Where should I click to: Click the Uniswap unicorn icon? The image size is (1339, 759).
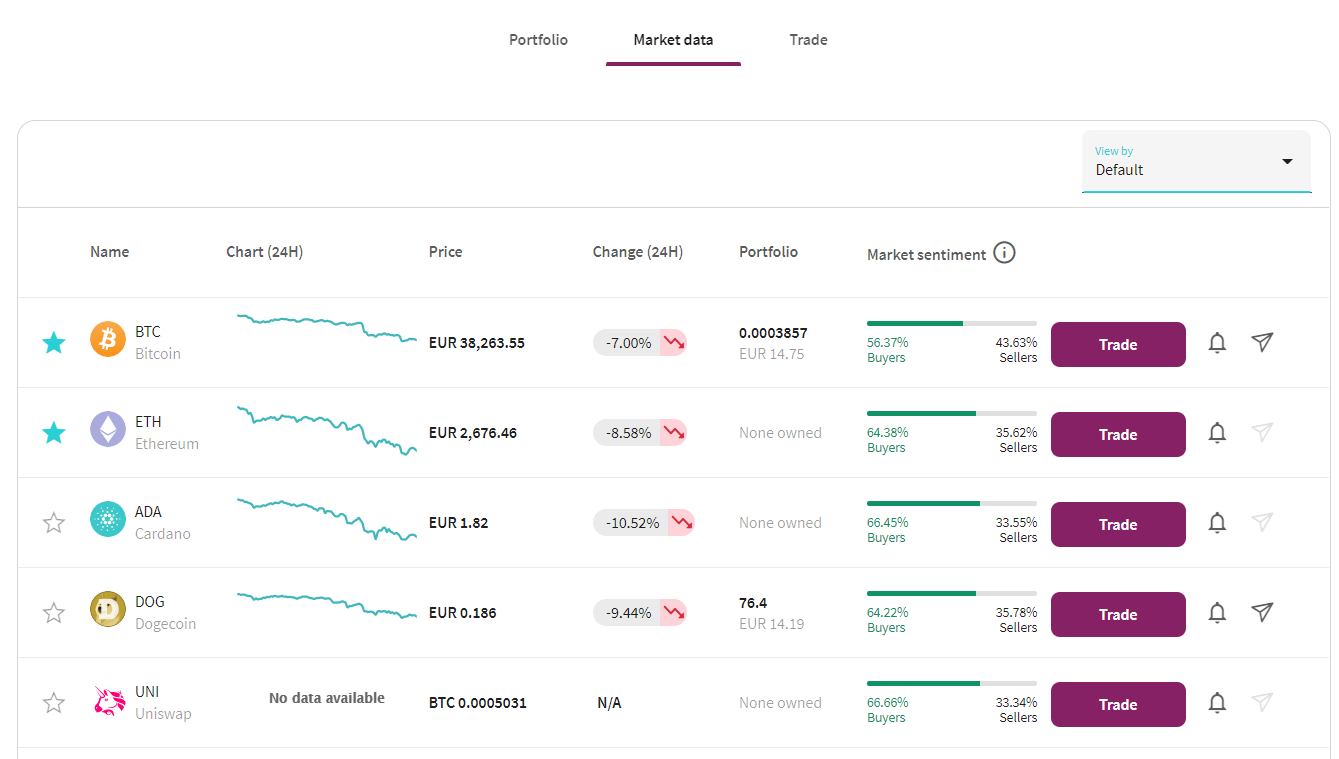pyautogui.click(x=107, y=701)
